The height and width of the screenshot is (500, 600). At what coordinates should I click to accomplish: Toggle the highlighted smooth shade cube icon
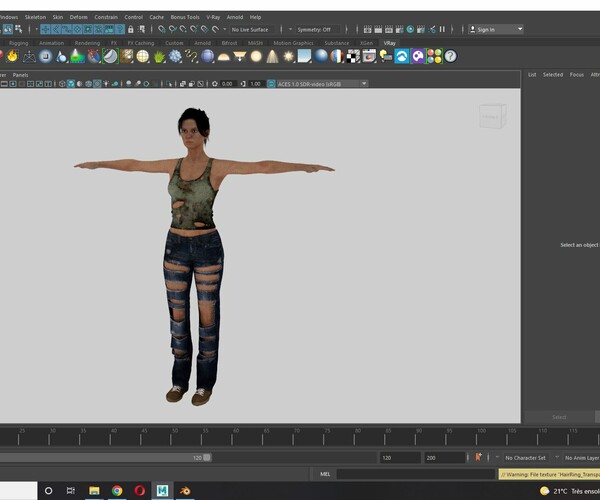click(x=71, y=84)
